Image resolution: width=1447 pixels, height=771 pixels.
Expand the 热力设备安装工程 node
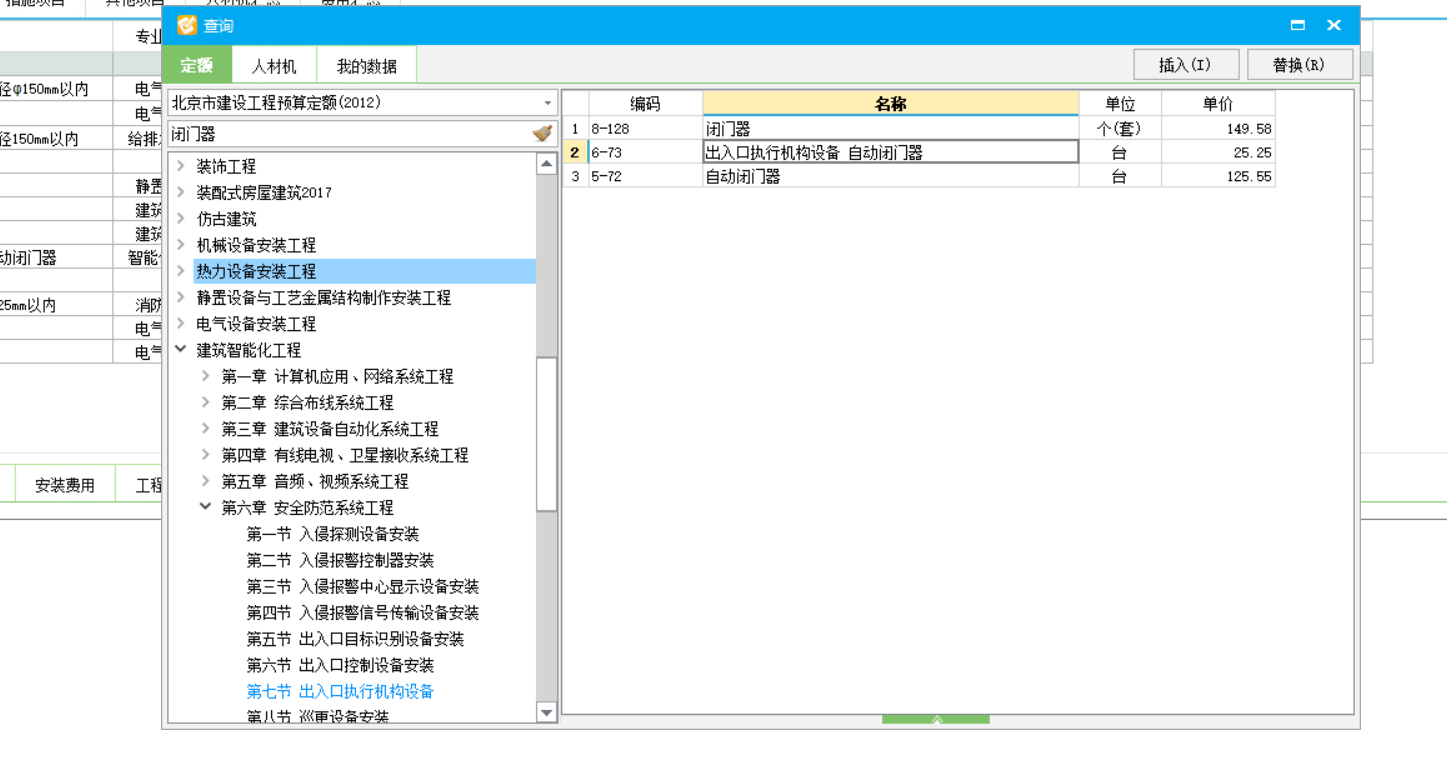point(181,271)
